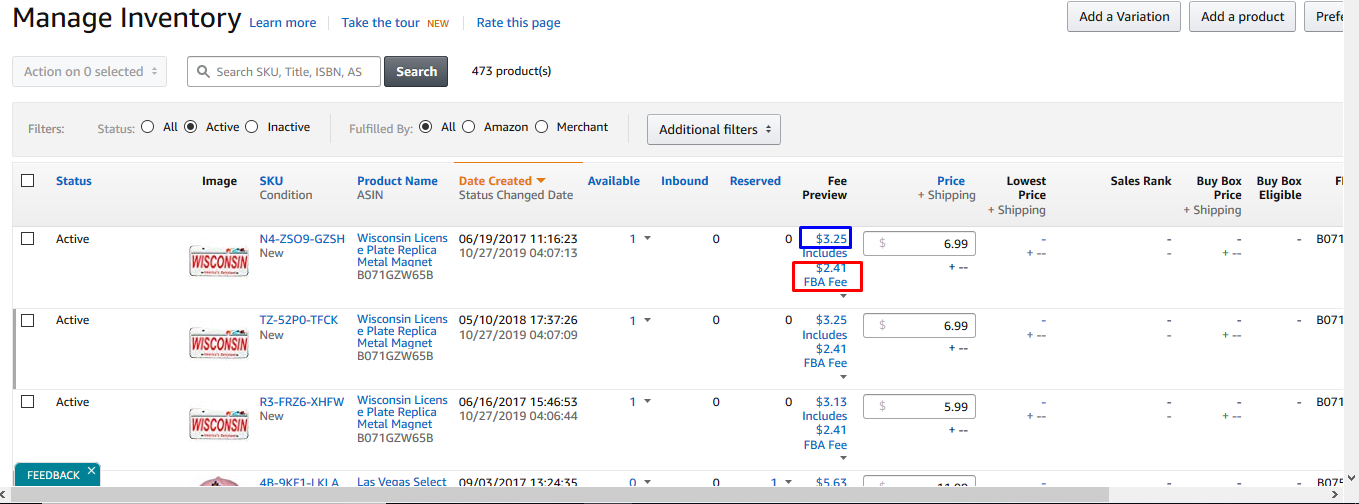Check the row checkbox for R3-FRZ6-XHFW
1359x504 pixels.
coord(28,401)
